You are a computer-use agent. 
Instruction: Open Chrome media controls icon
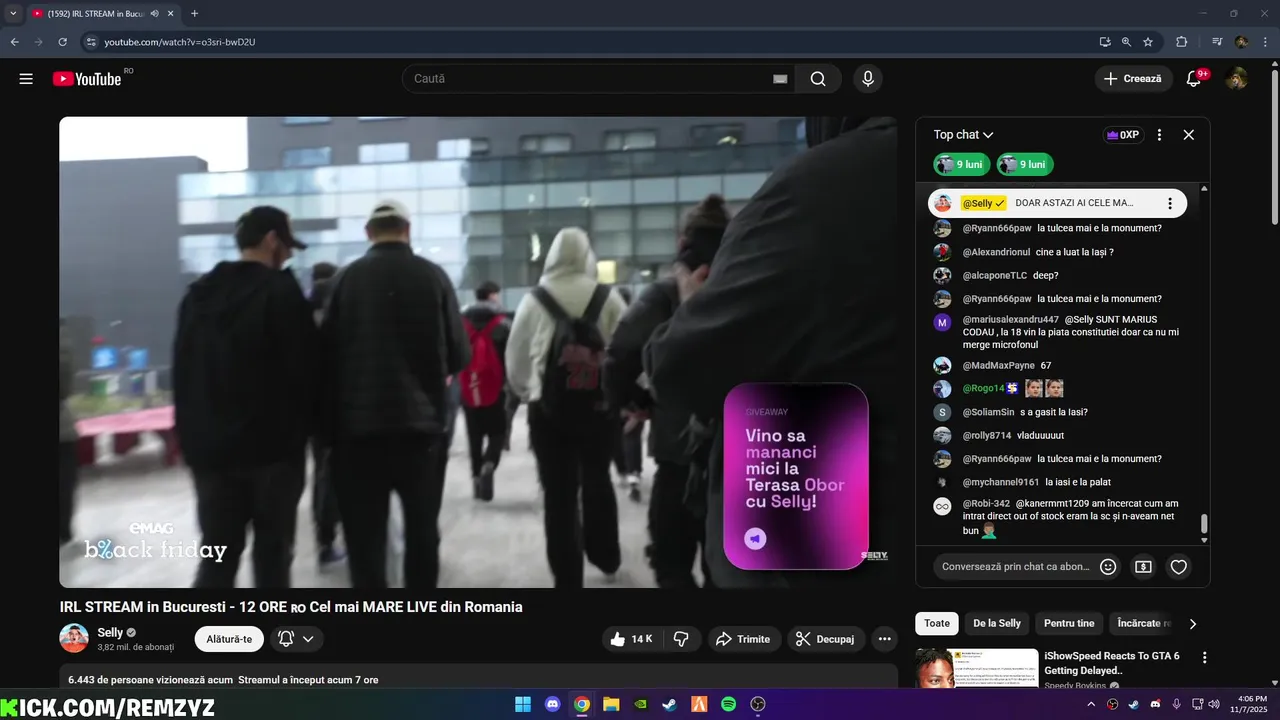1217,42
